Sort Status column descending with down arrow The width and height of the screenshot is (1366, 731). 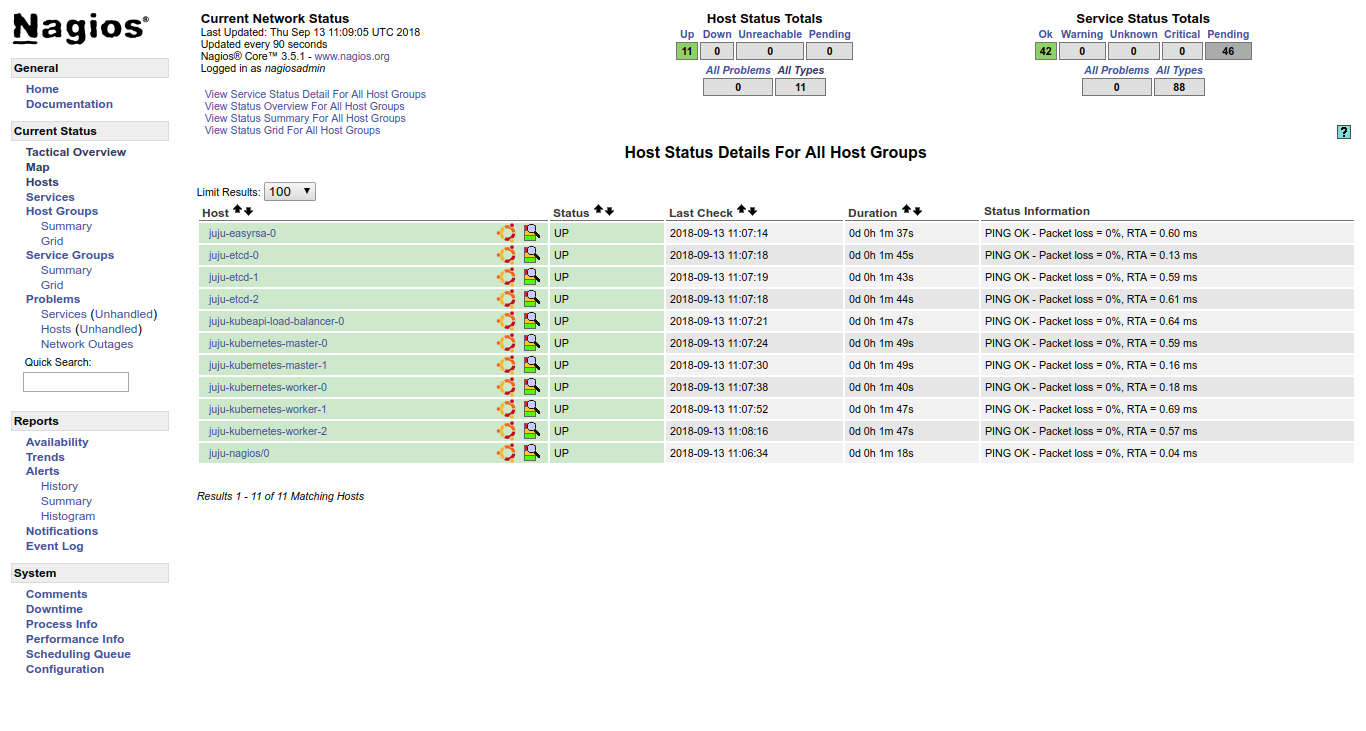coord(609,211)
